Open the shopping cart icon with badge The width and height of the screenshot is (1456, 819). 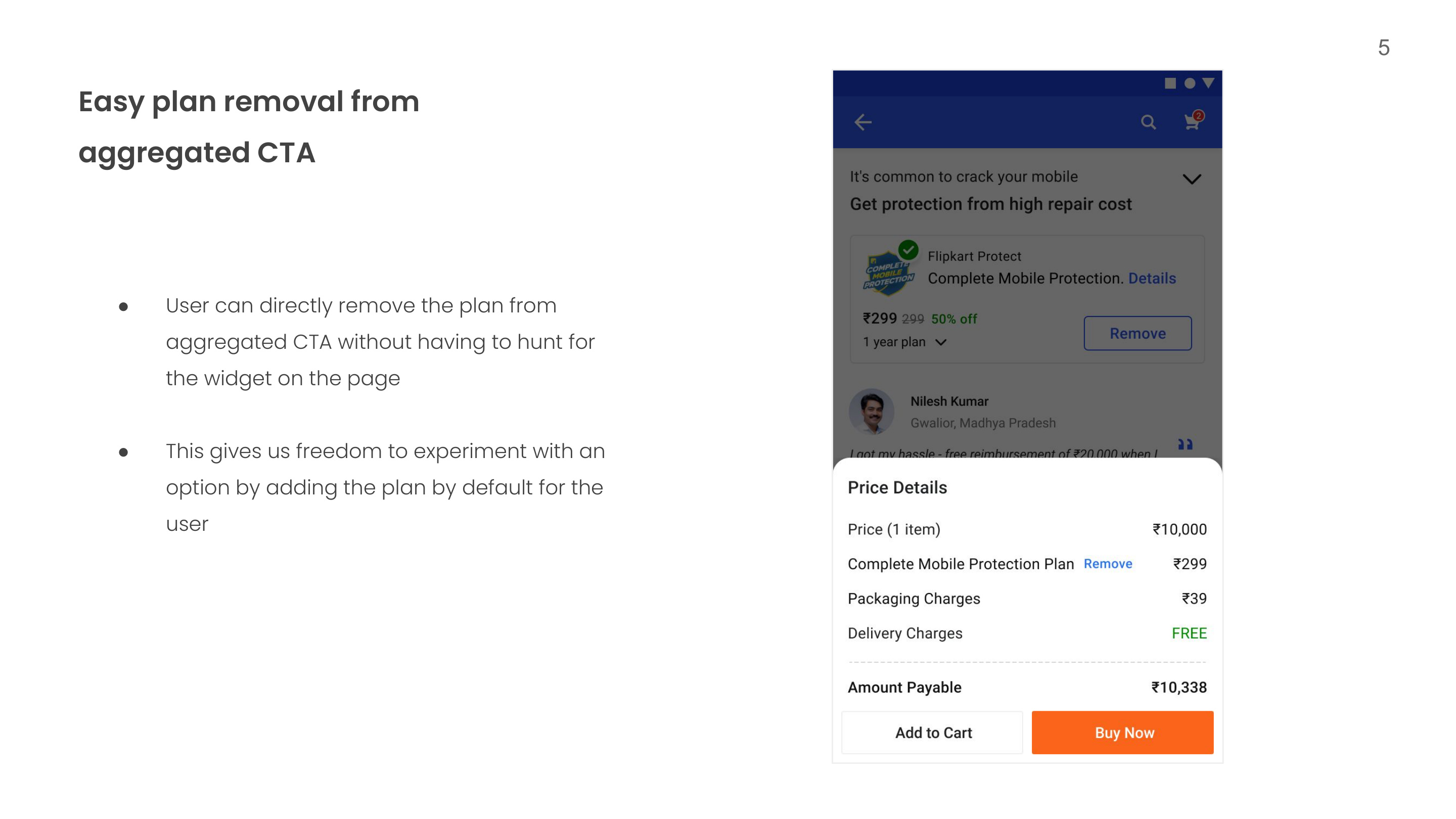pyautogui.click(x=1194, y=120)
